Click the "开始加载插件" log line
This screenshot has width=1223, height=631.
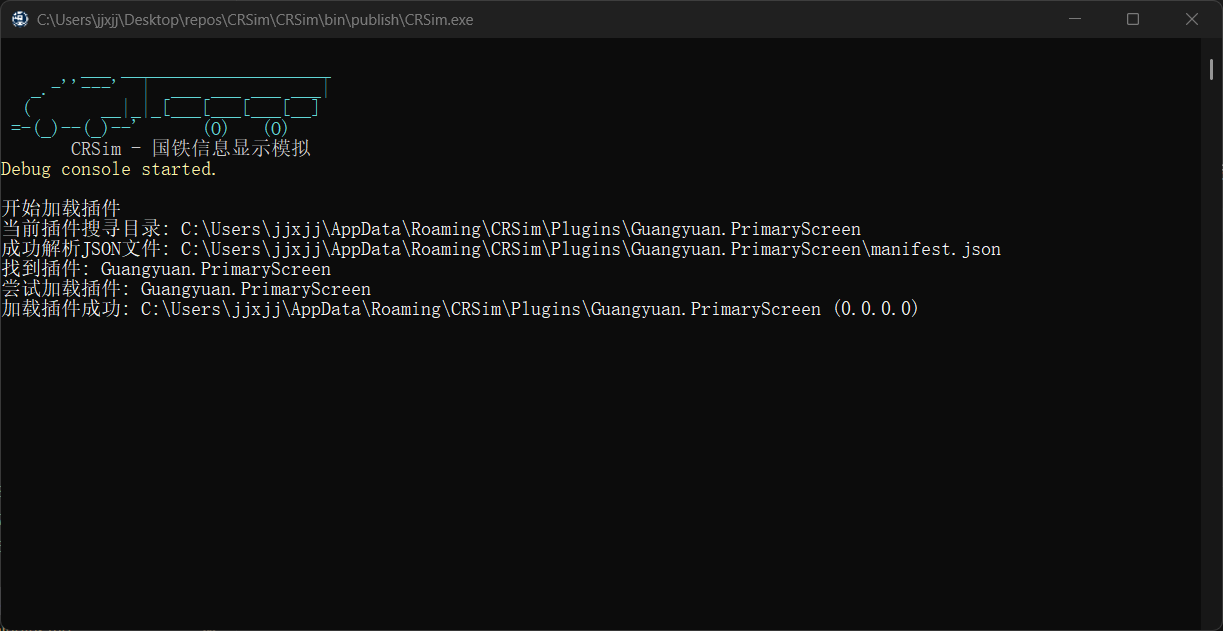click(61, 209)
